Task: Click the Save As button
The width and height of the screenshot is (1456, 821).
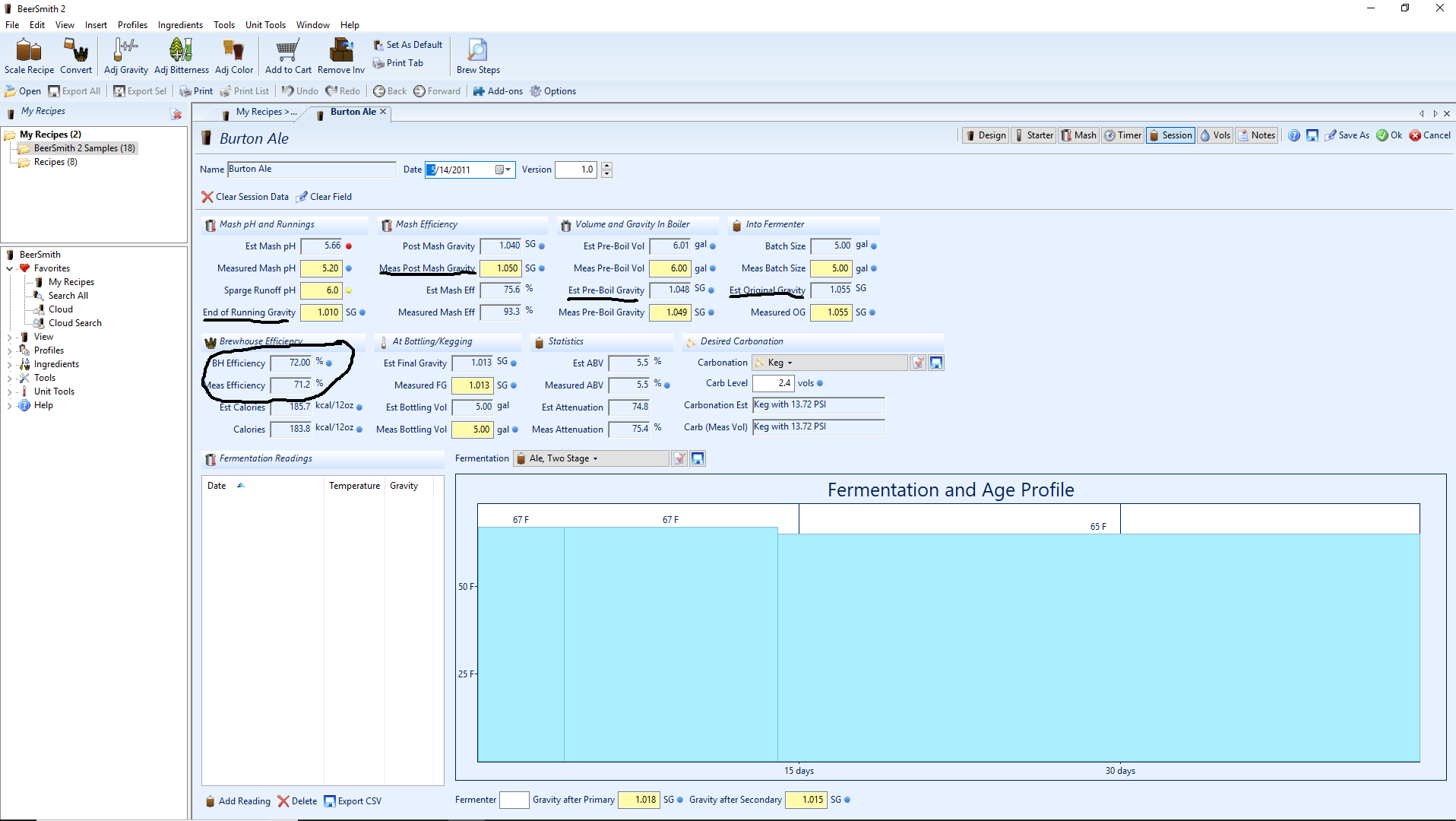Action: (1347, 135)
